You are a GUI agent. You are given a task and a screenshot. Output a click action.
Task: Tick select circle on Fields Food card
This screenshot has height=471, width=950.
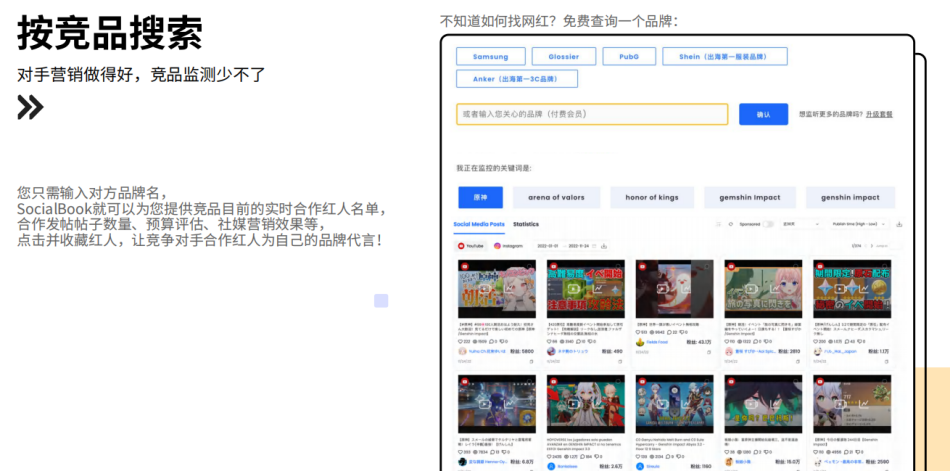[x=707, y=266]
